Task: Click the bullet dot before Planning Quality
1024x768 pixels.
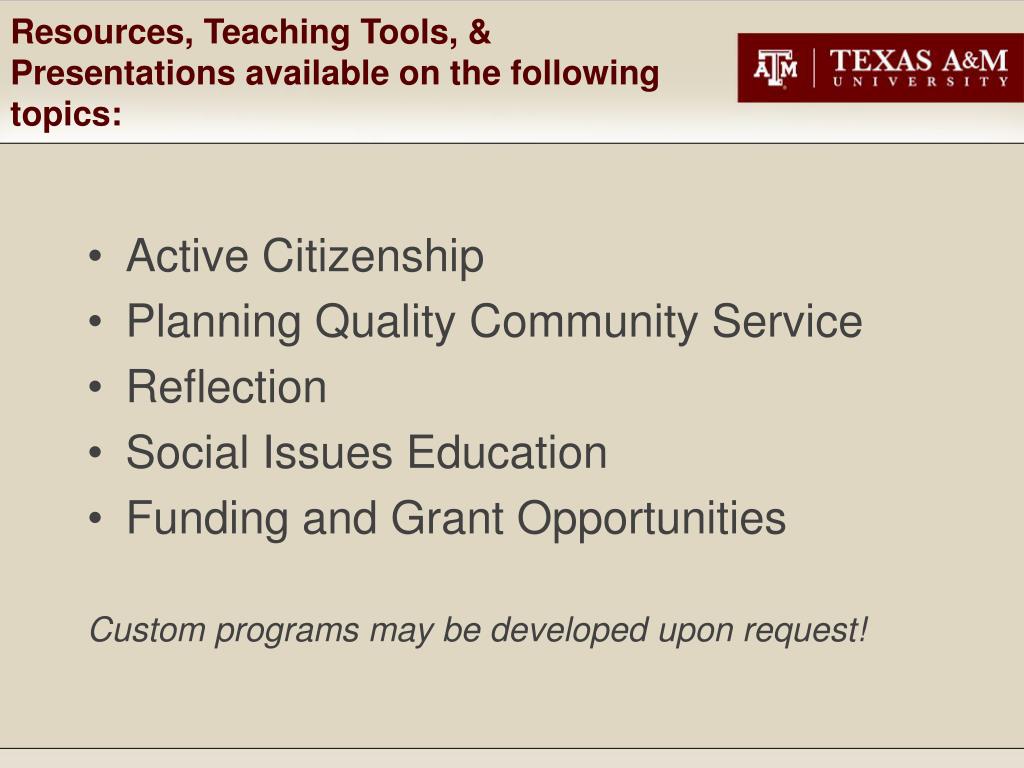Action: [95, 321]
